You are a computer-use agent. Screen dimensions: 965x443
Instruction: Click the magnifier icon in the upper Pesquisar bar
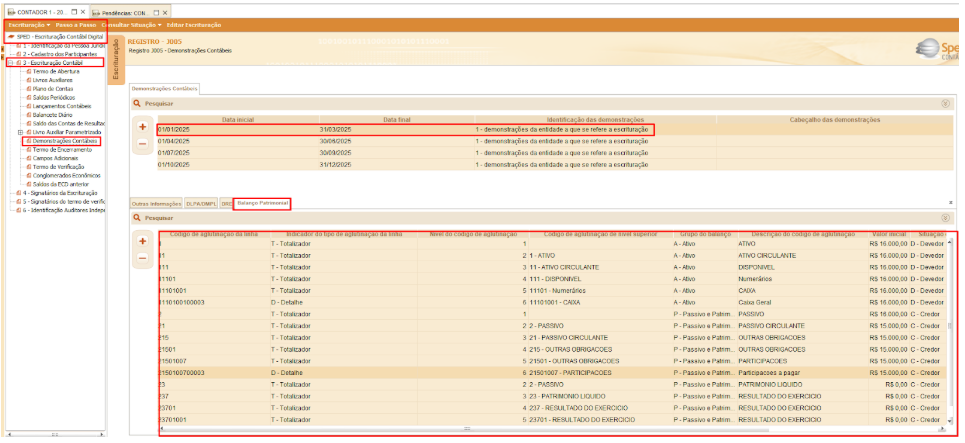[x=137, y=103]
